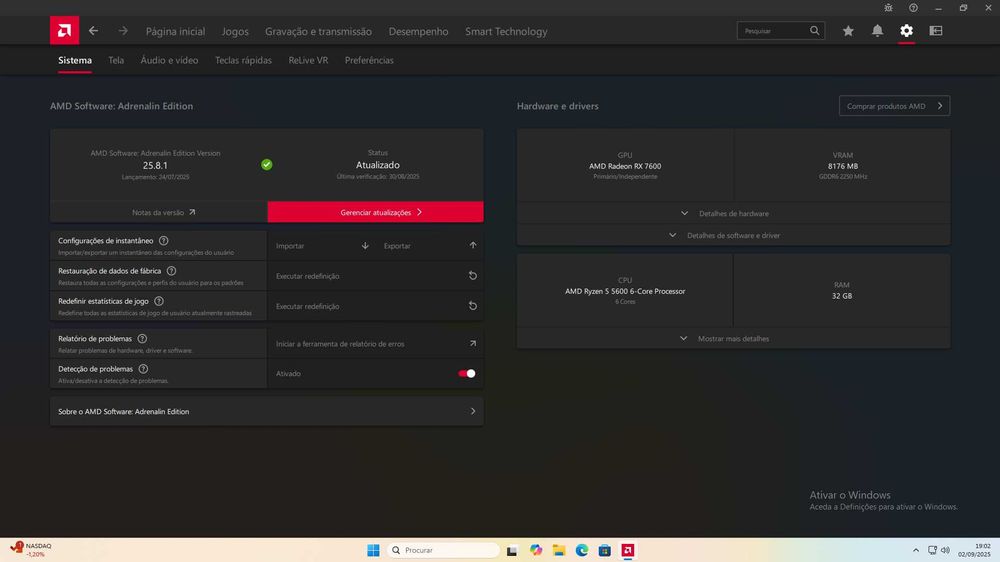This screenshot has height=562, width=1000.
Task: Open the error report tool arrow icon
Action: pyautogui.click(x=473, y=343)
